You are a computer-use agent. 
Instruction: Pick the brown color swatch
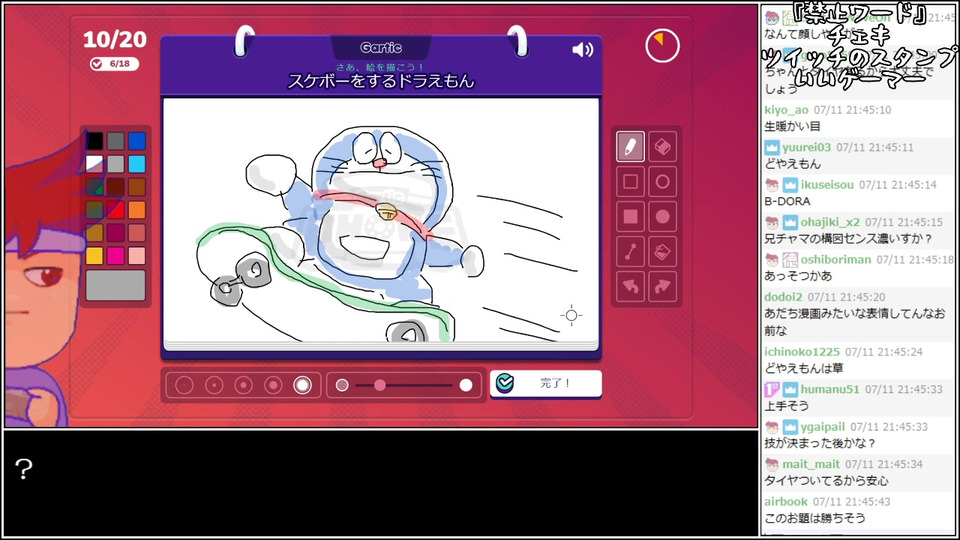137,187
